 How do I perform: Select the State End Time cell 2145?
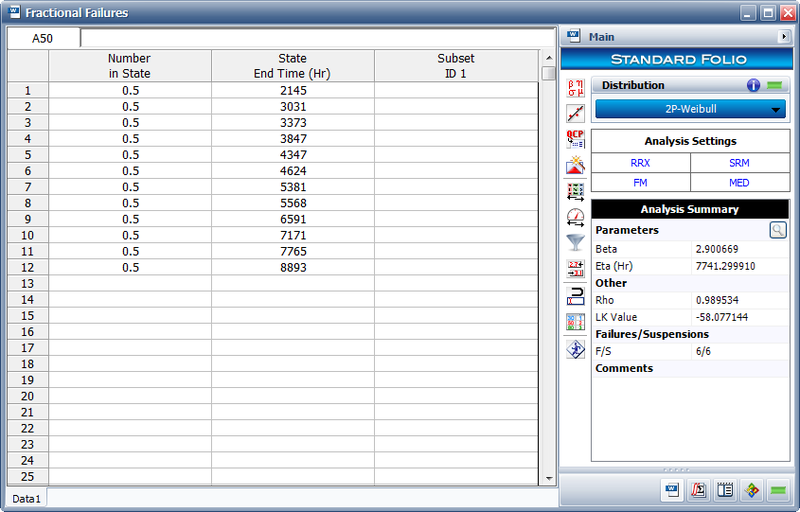pos(292,91)
